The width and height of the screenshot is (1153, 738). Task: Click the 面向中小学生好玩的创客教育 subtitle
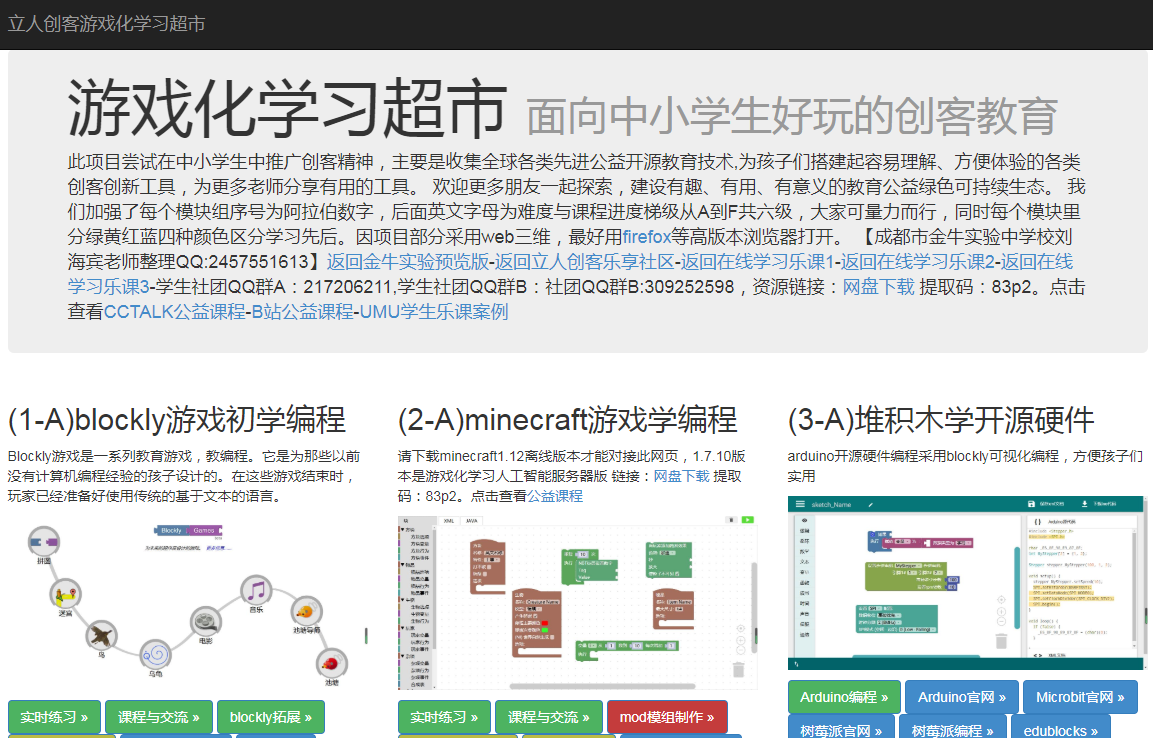[792, 116]
